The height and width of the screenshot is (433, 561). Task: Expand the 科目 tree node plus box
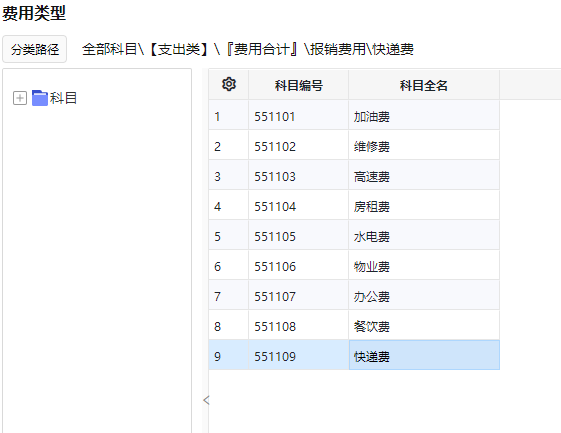pos(20,98)
